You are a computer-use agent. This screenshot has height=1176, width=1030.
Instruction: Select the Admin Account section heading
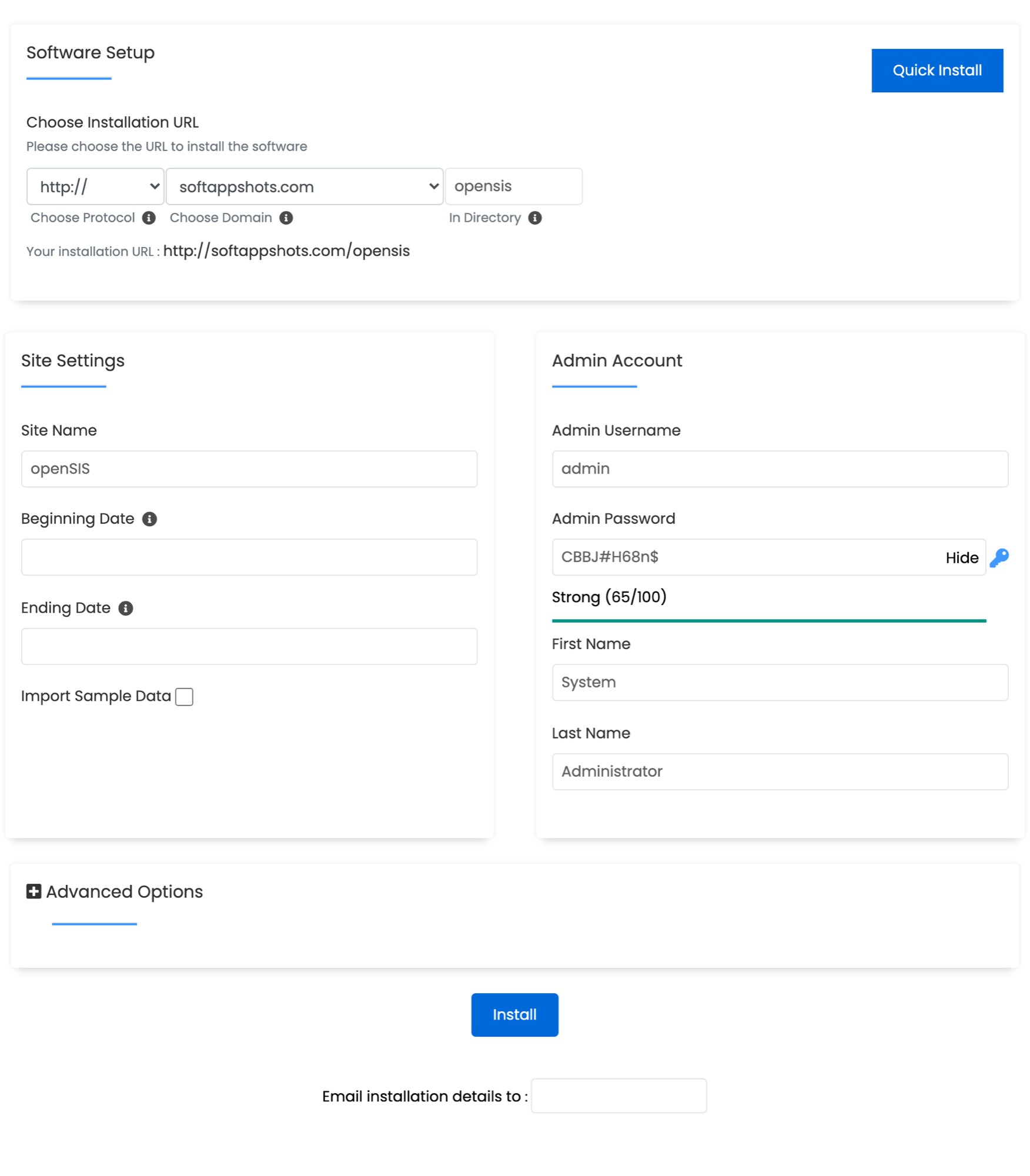[617, 360]
